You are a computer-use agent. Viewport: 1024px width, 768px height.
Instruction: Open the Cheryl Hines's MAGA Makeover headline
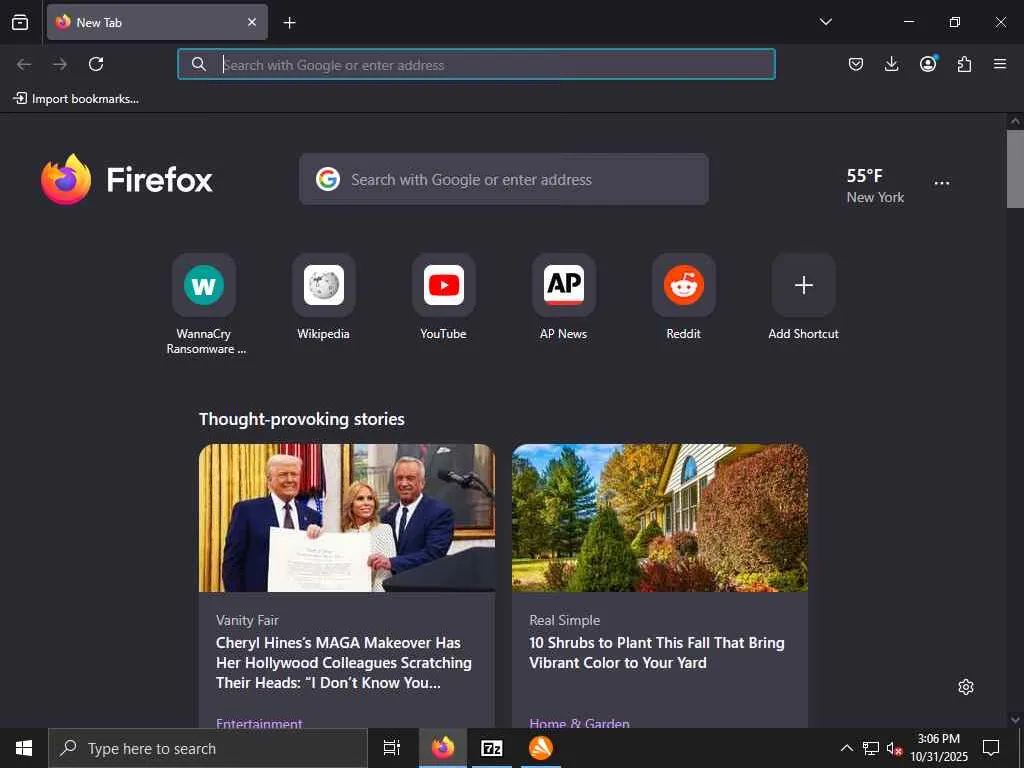click(344, 662)
